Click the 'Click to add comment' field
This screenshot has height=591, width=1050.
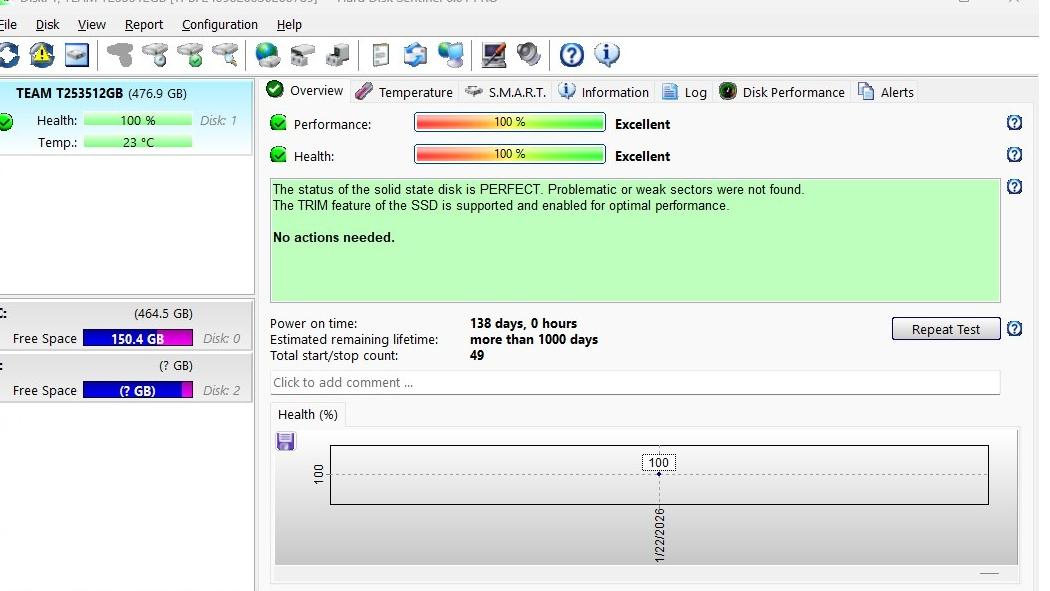(634, 382)
